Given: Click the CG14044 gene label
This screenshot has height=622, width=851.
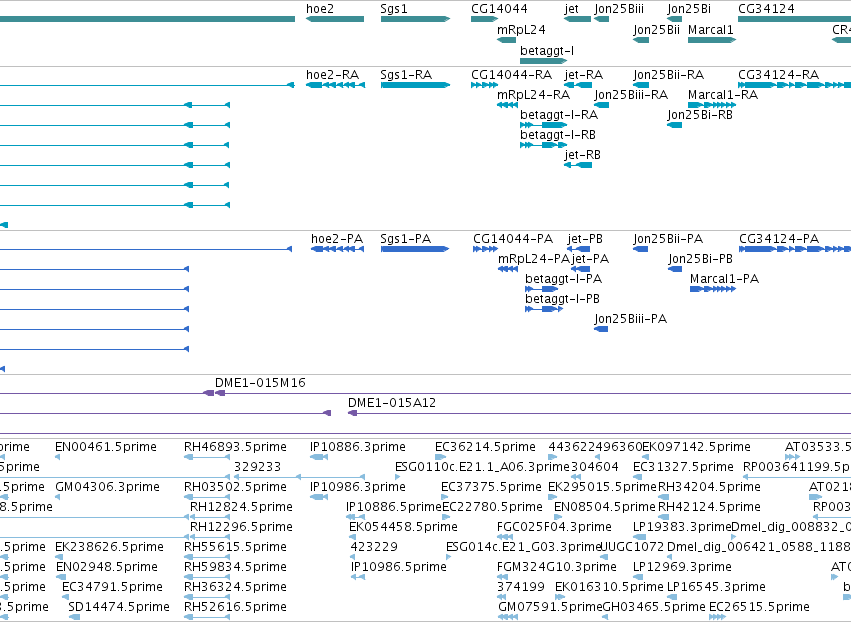Looking at the screenshot, I should tap(499, 9).
